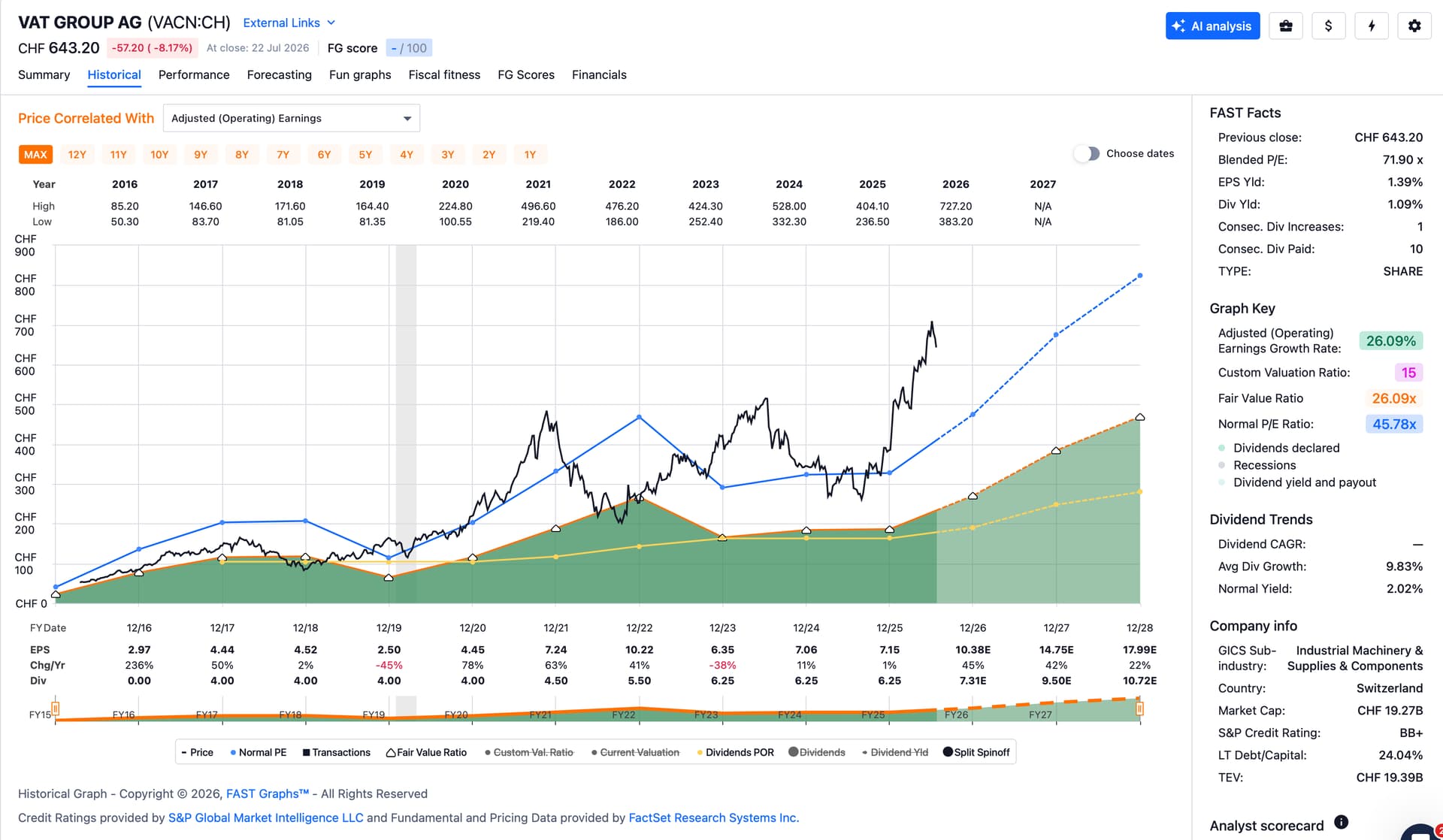This screenshot has width=1443, height=840.
Task: Open FactSet Research Systems Inc. link
Action: [713, 817]
